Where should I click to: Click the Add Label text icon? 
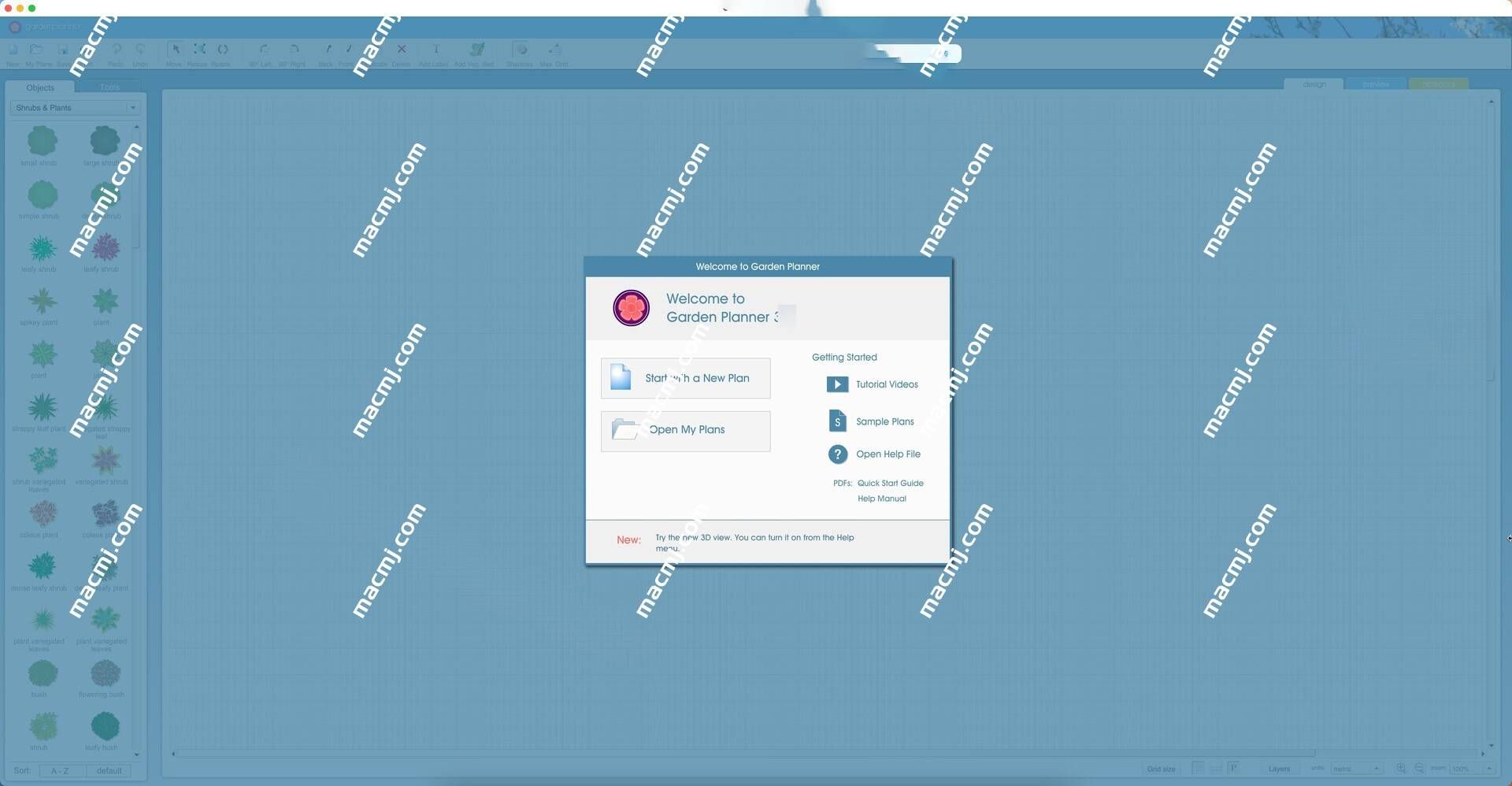pyautogui.click(x=435, y=50)
